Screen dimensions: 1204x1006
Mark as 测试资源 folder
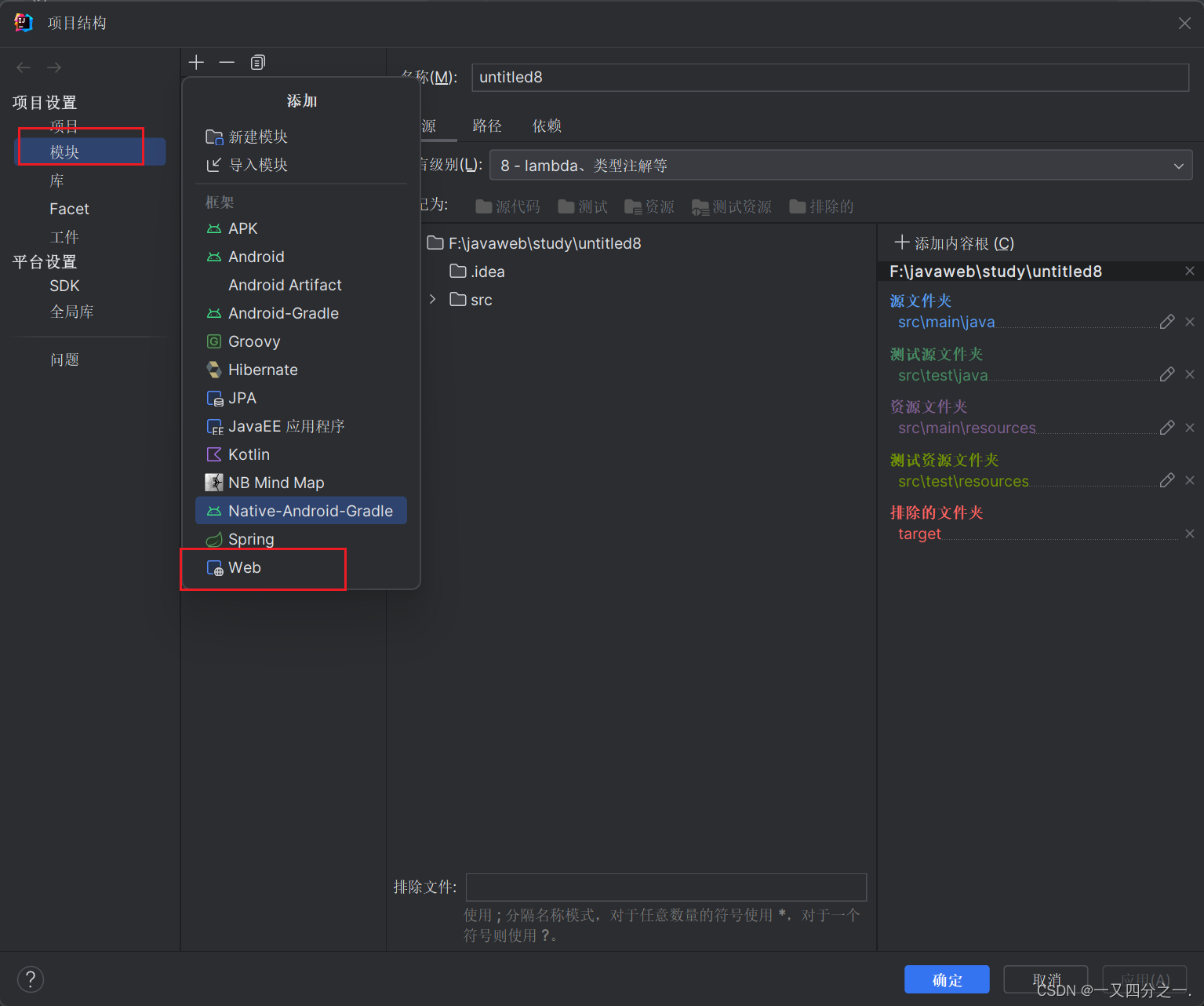[732, 206]
